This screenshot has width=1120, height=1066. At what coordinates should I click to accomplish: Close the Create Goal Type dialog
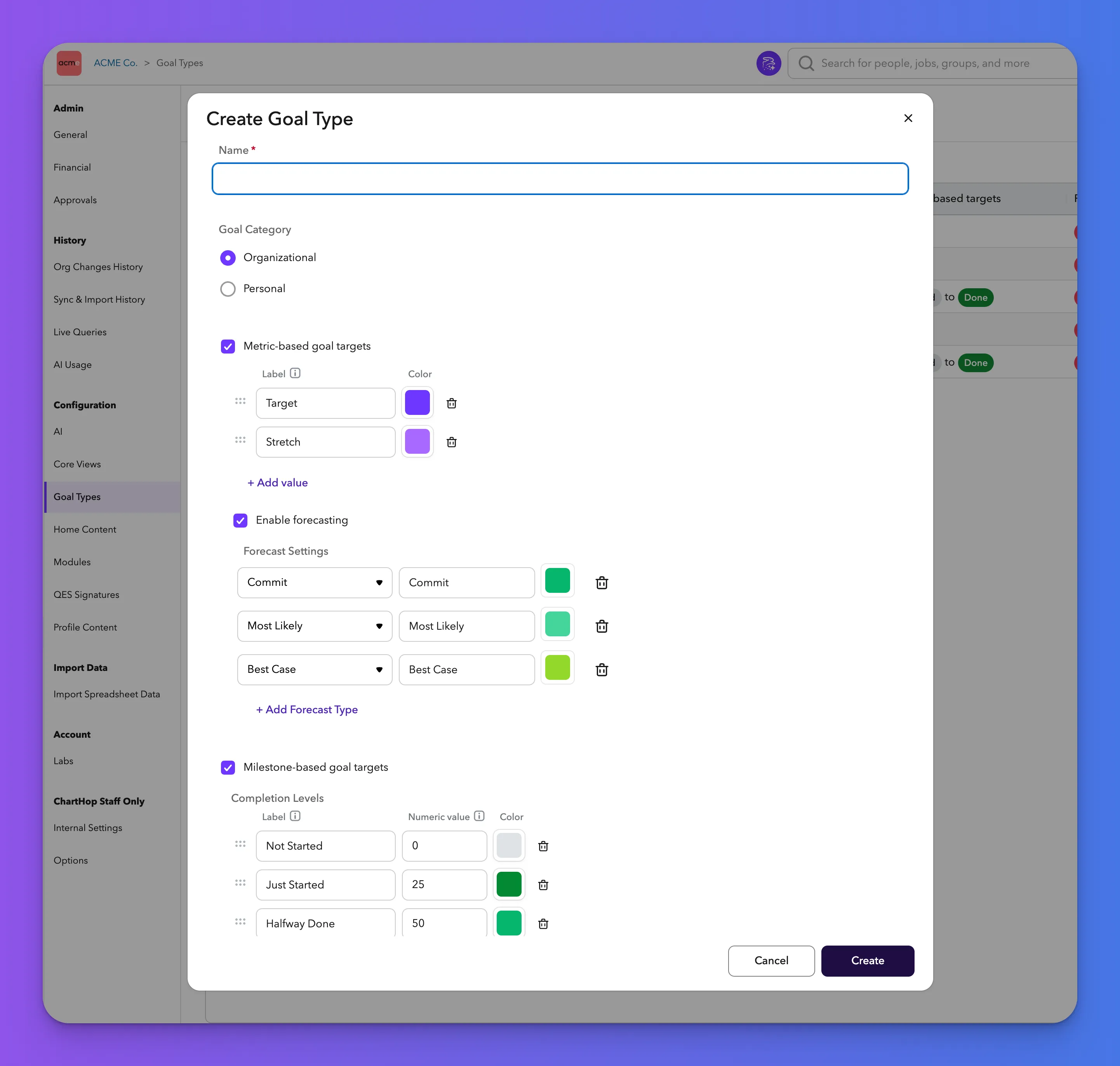pos(908,118)
